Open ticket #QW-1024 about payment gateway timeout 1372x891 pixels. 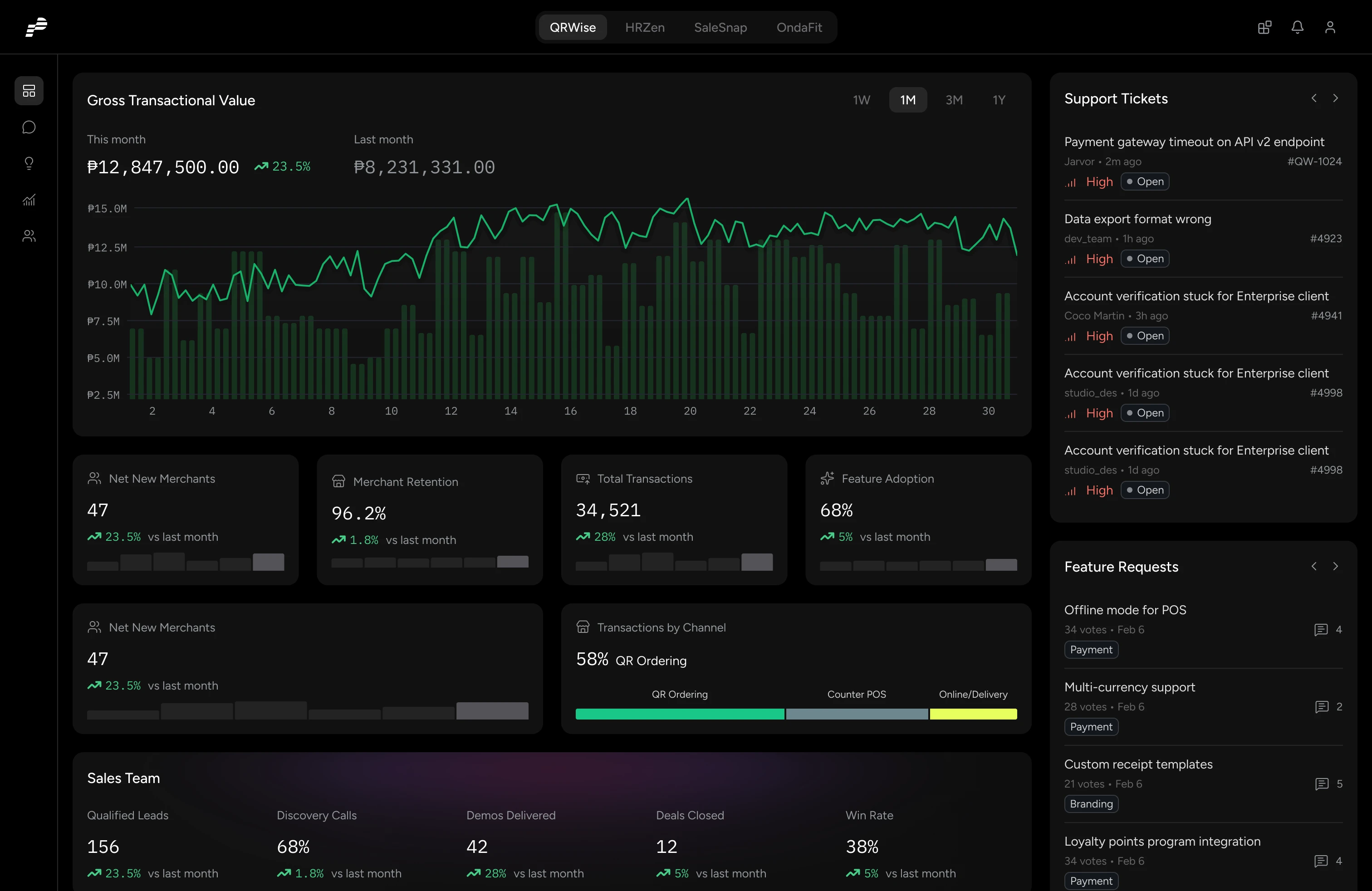(x=1194, y=142)
